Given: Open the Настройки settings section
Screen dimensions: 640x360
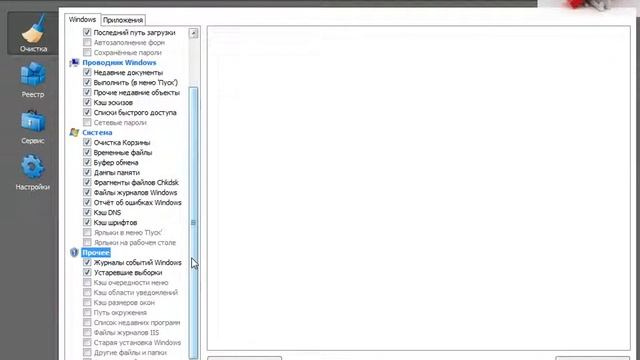Looking at the screenshot, I should (x=33, y=172).
